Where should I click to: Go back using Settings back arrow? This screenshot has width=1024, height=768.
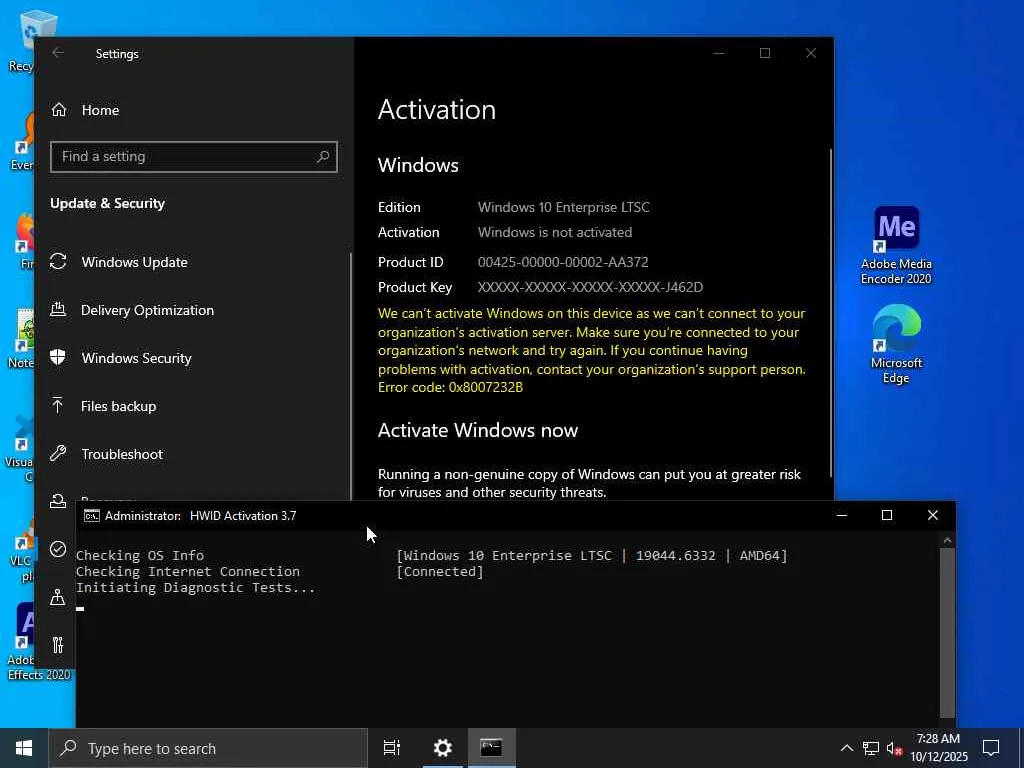(x=58, y=53)
